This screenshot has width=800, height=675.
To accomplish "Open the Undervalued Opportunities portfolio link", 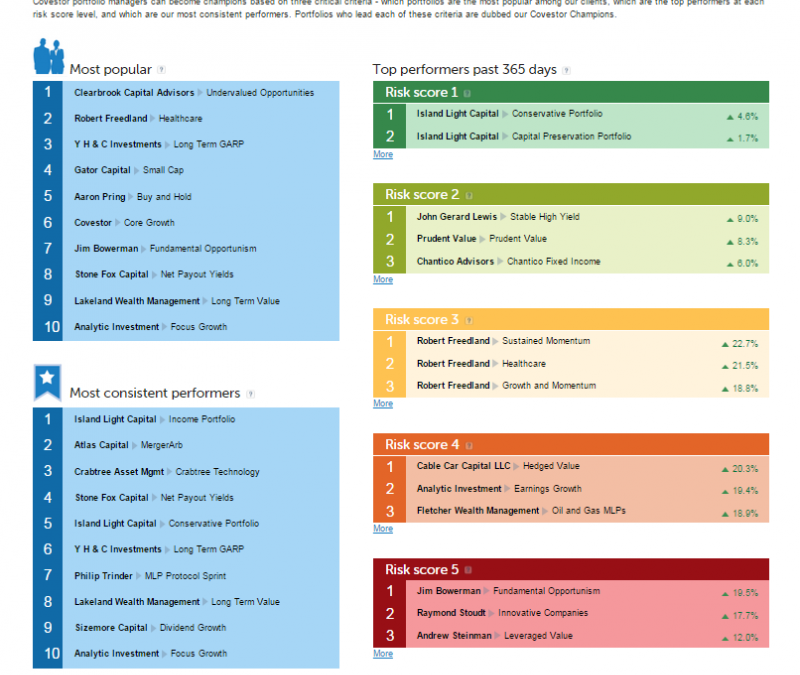I will [x=260, y=92].
